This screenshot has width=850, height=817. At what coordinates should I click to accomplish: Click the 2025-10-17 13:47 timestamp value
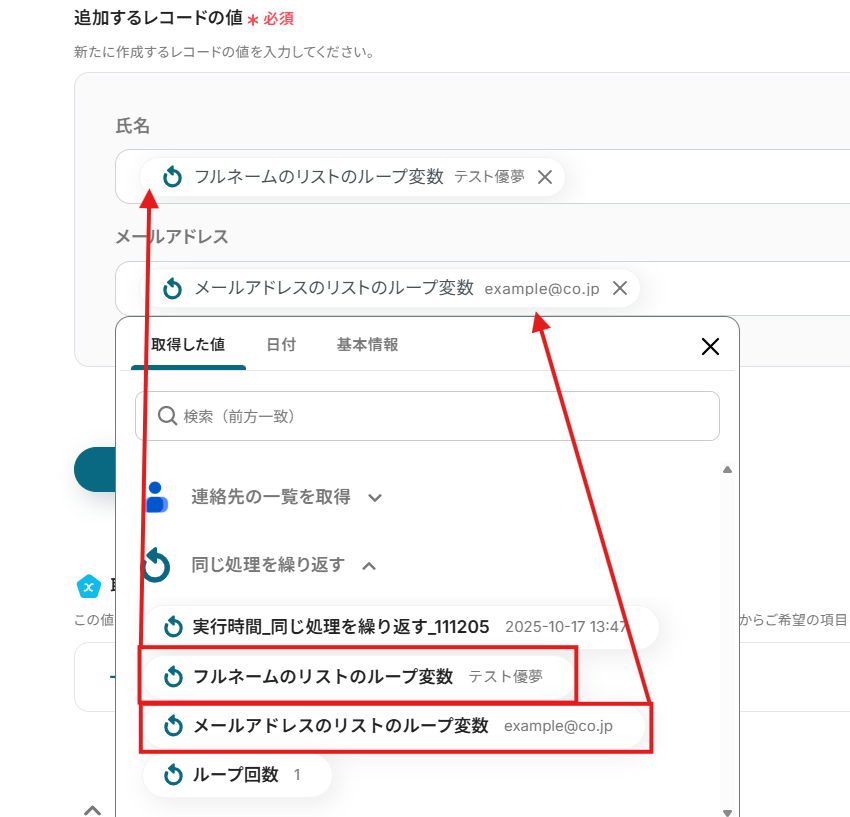(566, 627)
